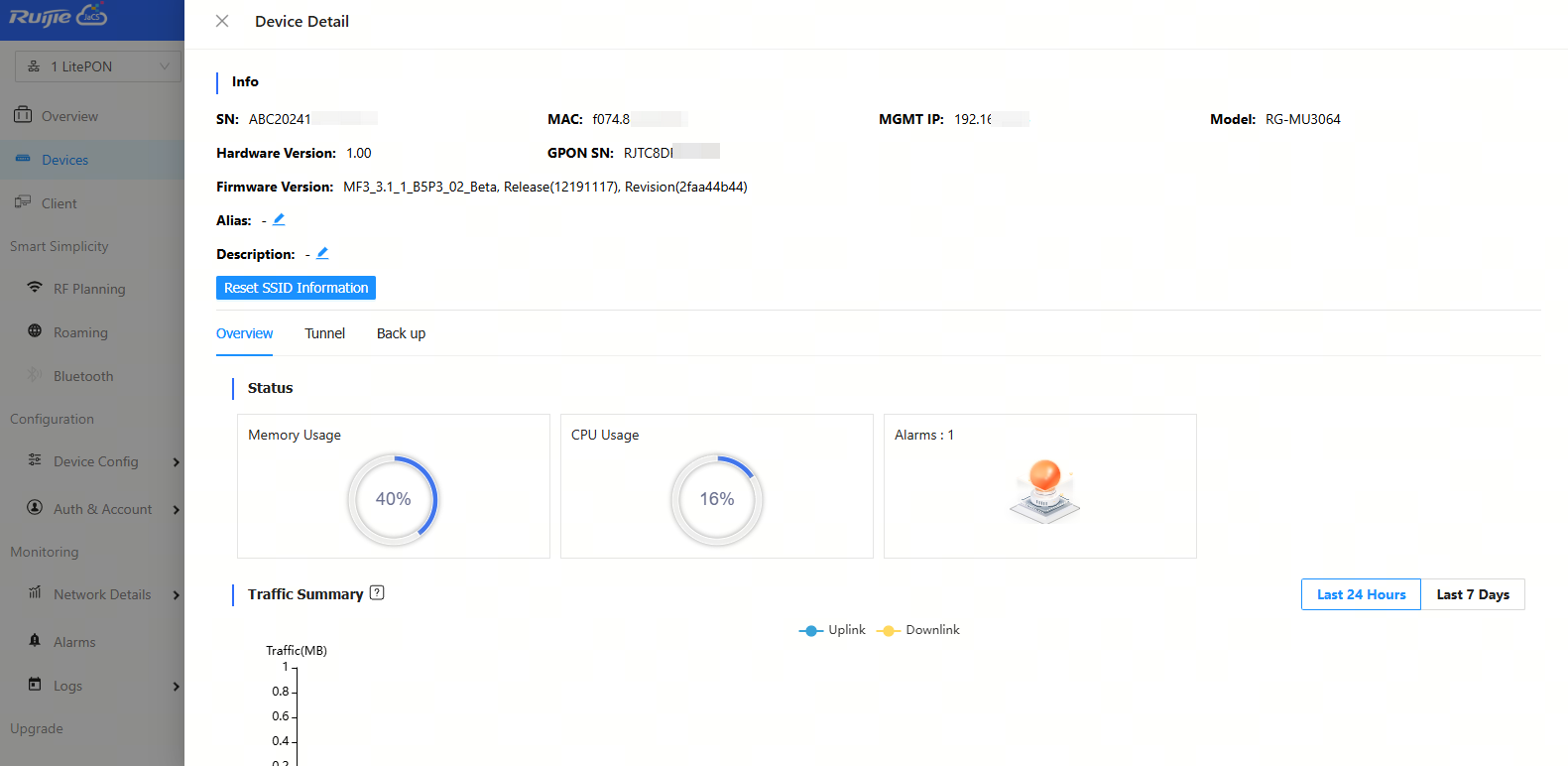
Task: Click the Description edit pencil icon
Action: pos(322,253)
